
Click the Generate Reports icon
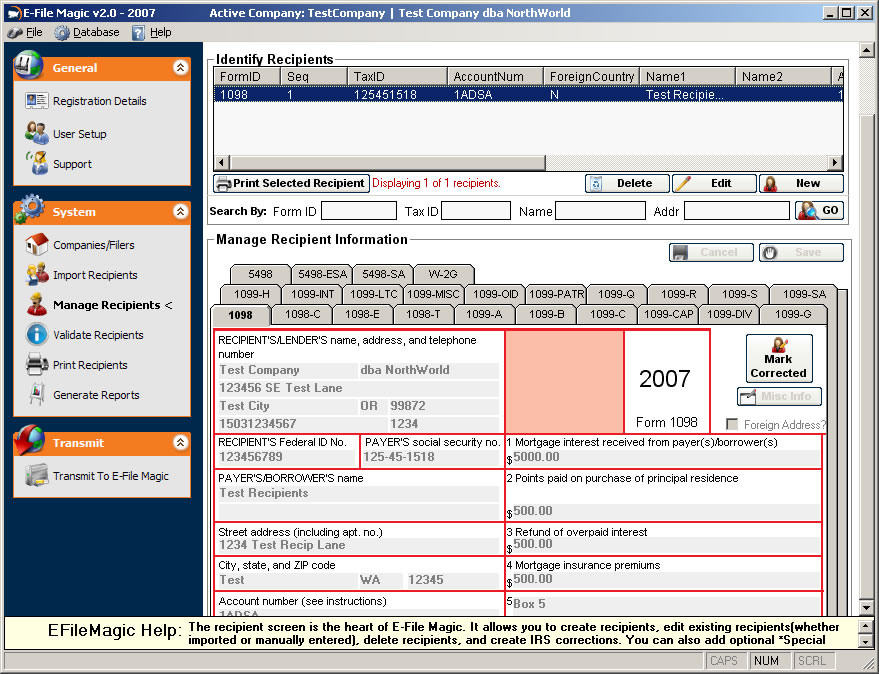[37, 395]
